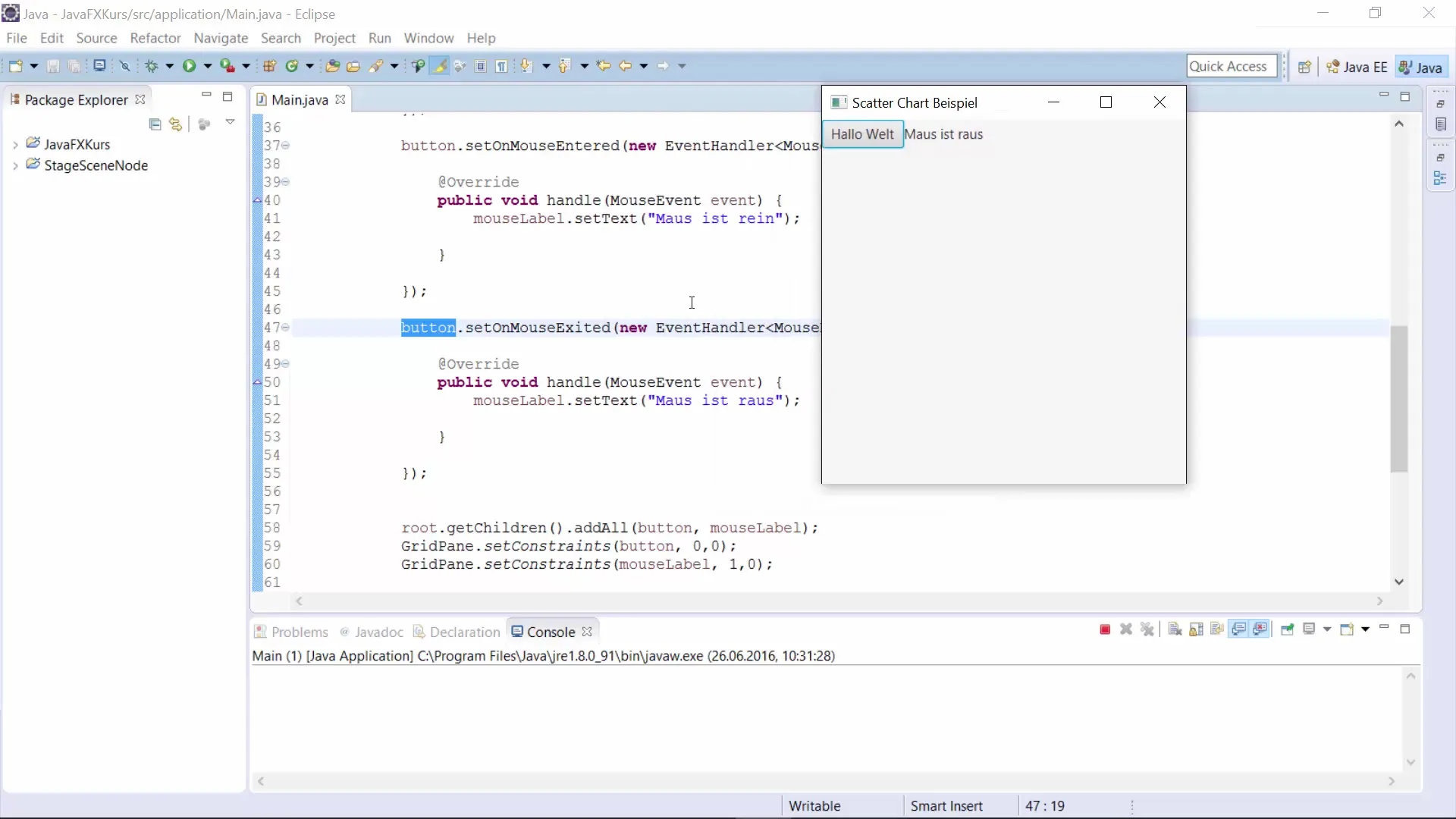Switch to the Javadoc tab

[x=372, y=632]
